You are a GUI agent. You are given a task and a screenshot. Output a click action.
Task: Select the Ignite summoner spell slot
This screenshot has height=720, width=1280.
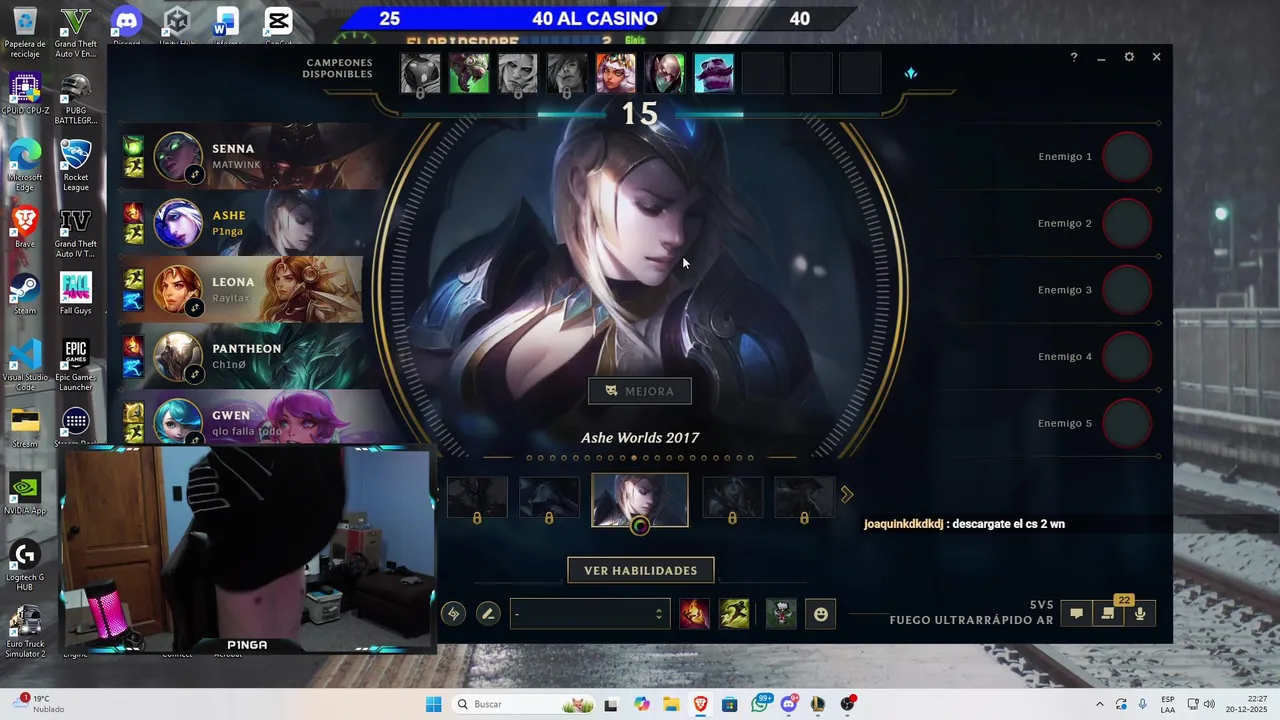(695, 613)
